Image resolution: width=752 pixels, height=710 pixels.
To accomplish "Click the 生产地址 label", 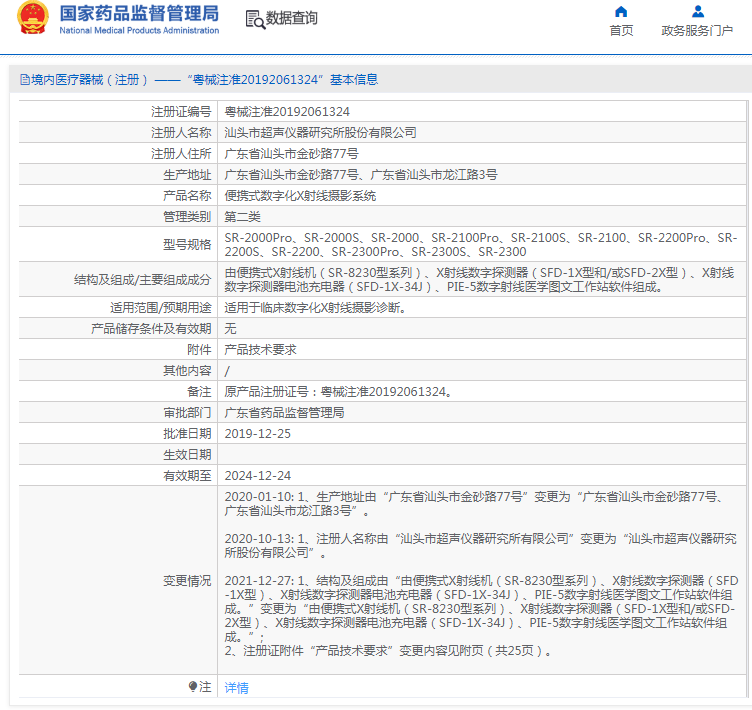I will tap(187, 175).
